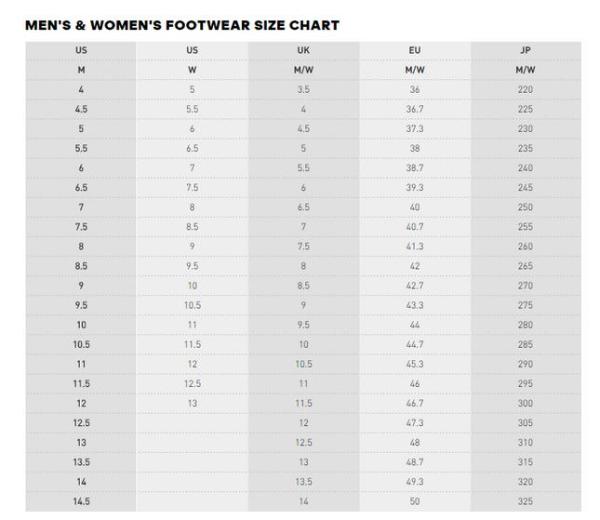The image size is (600, 520).
Task: Click EU size 45.3 cell
Action: pyautogui.click(x=415, y=364)
